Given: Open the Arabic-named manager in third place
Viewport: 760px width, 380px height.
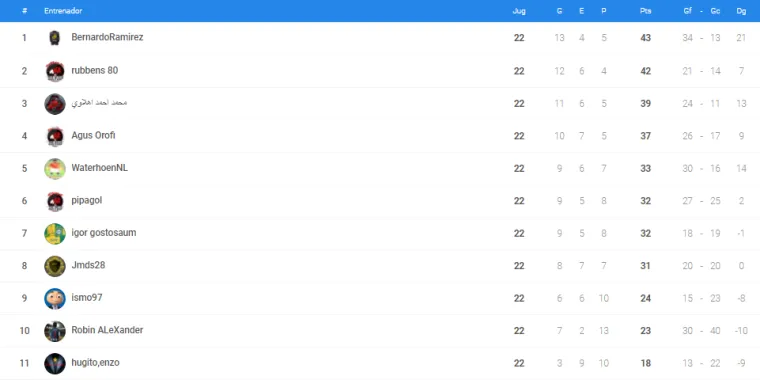Looking at the screenshot, I should coord(99,103).
